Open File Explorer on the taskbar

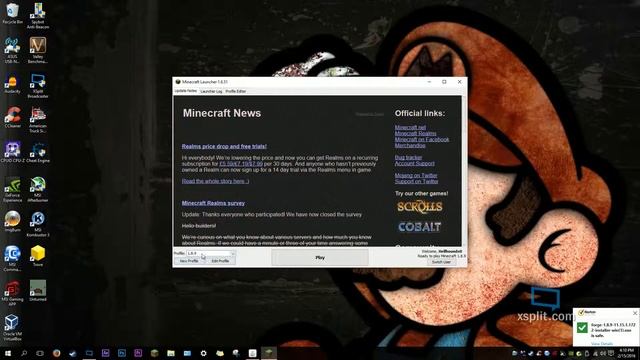(x=171, y=353)
